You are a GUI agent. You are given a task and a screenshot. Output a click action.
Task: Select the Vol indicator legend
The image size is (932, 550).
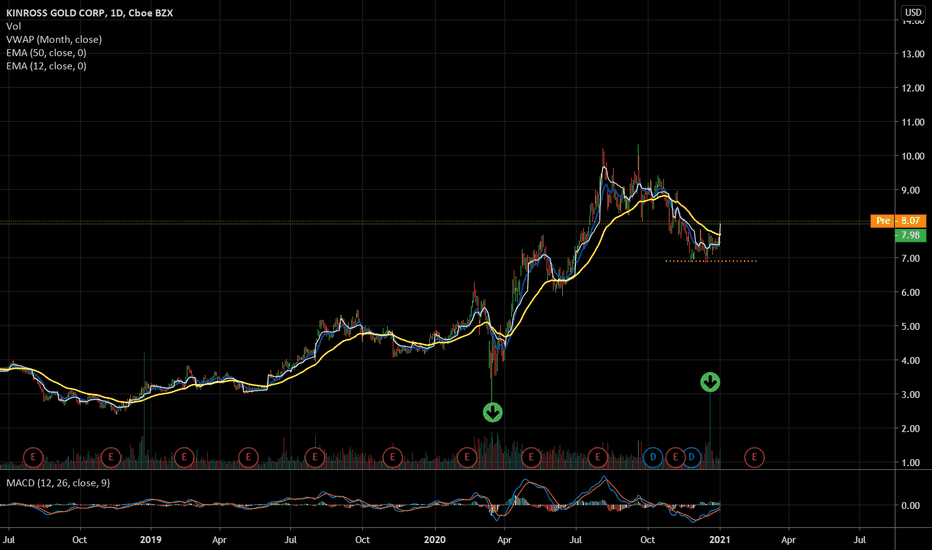[x=14, y=26]
